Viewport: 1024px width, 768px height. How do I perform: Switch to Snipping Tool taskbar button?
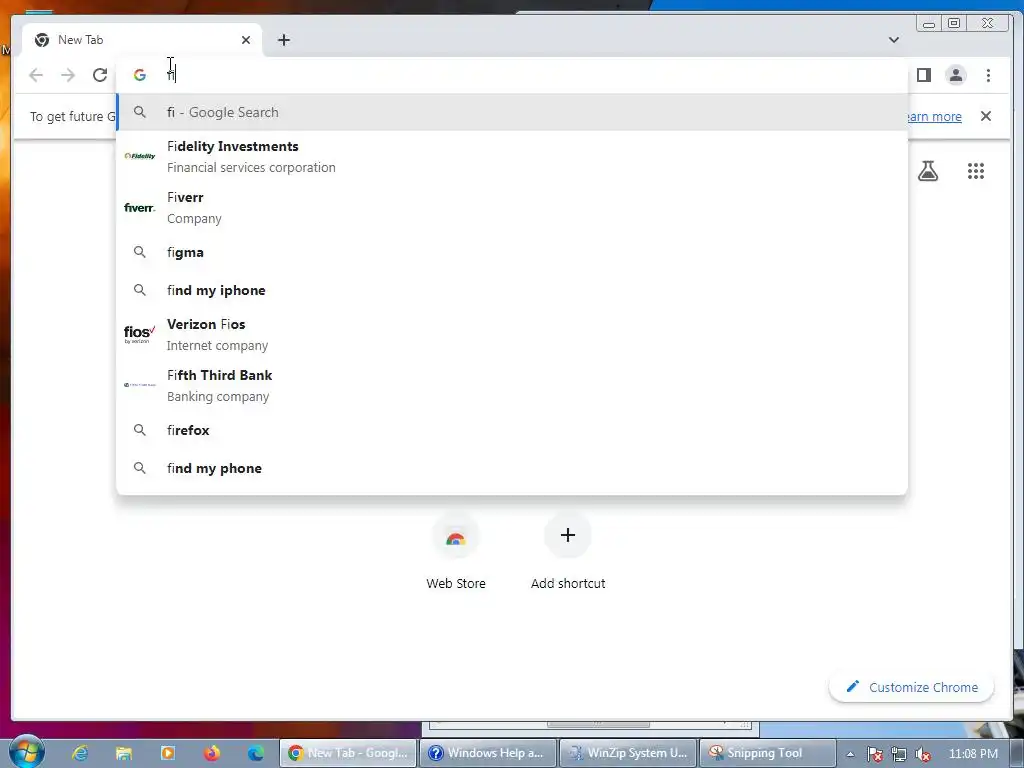767,753
